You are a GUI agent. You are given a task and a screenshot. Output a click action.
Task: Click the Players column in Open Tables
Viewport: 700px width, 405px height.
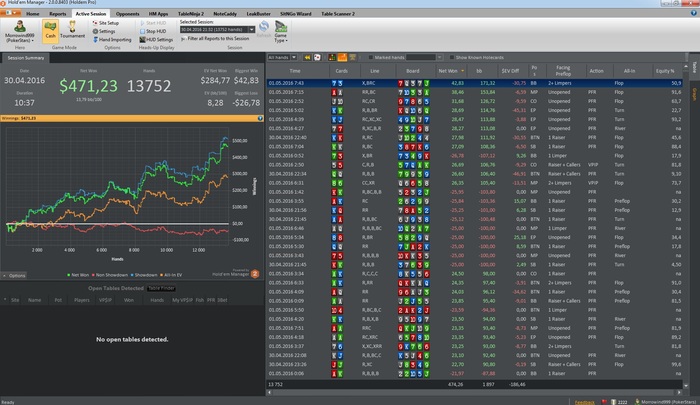coord(82,300)
